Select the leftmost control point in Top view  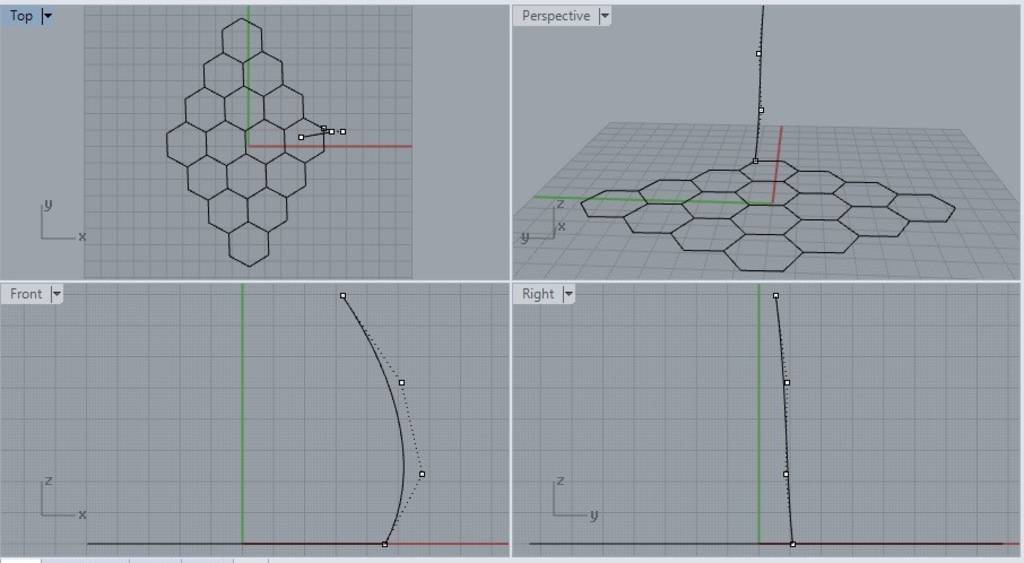click(300, 137)
